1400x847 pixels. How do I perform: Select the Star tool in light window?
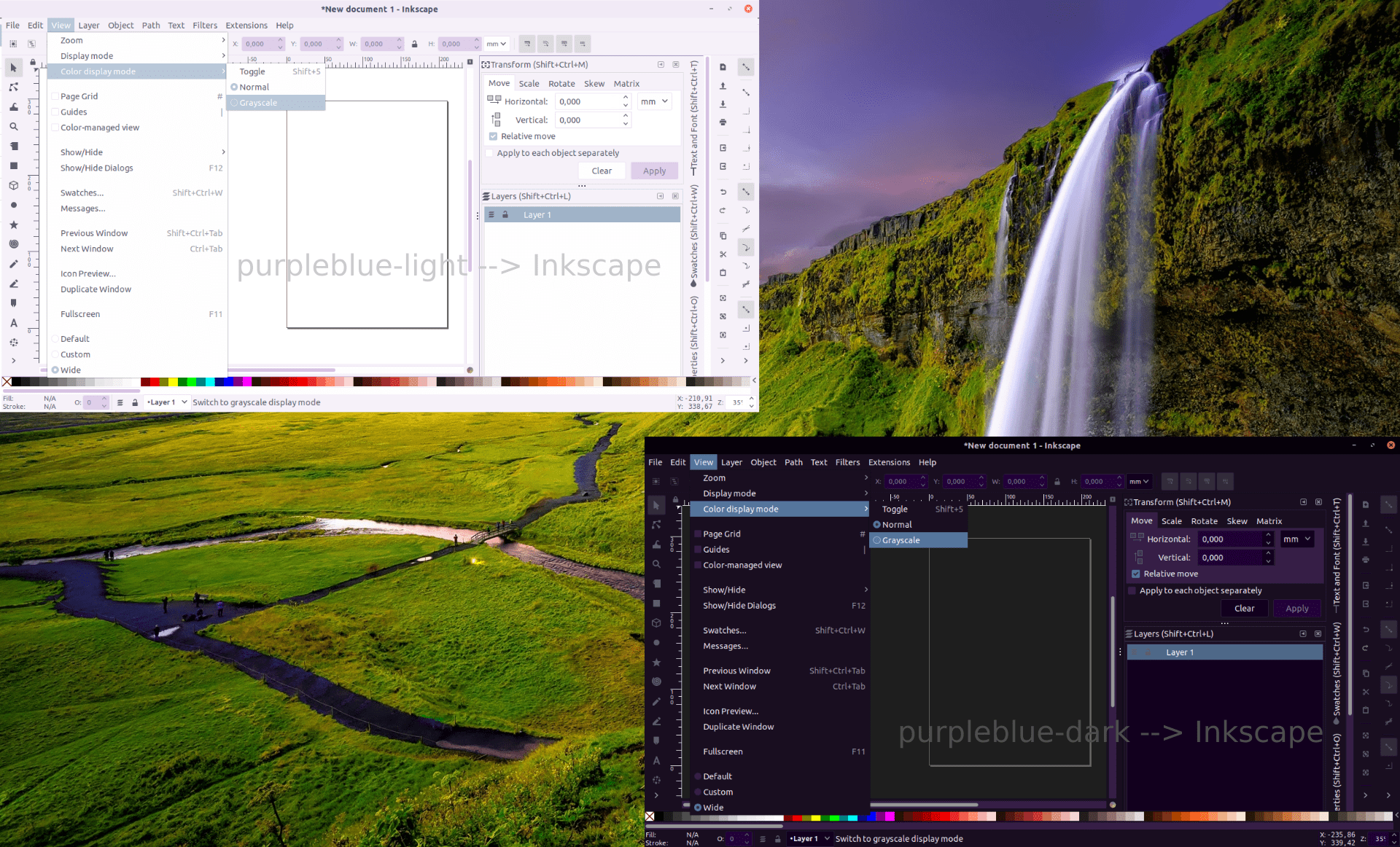click(13, 225)
